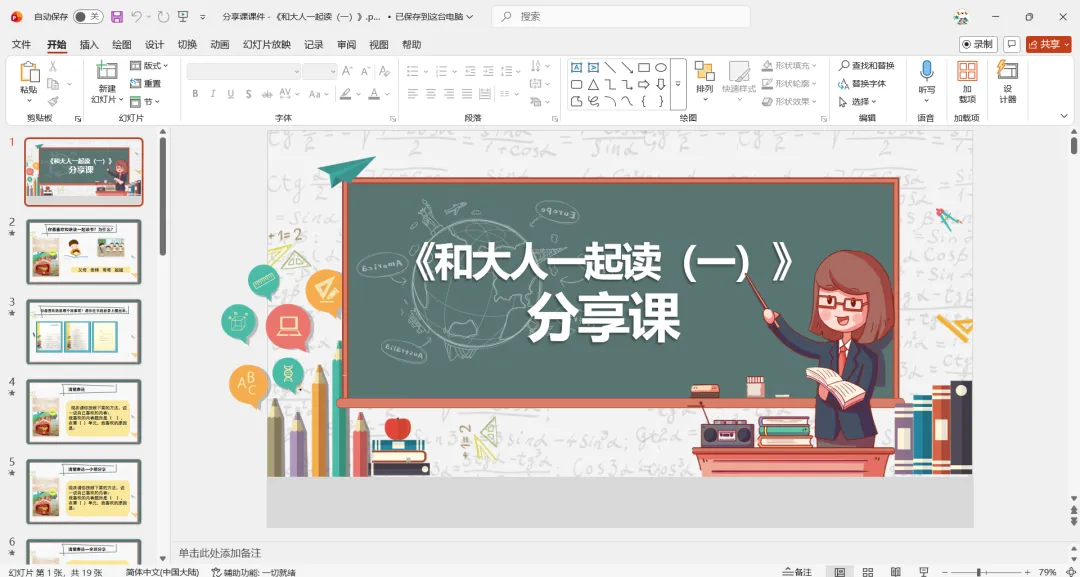The width and height of the screenshot is (1080, 577).
Task: Click the Undo arrow icon
Action: click(137, 17)
